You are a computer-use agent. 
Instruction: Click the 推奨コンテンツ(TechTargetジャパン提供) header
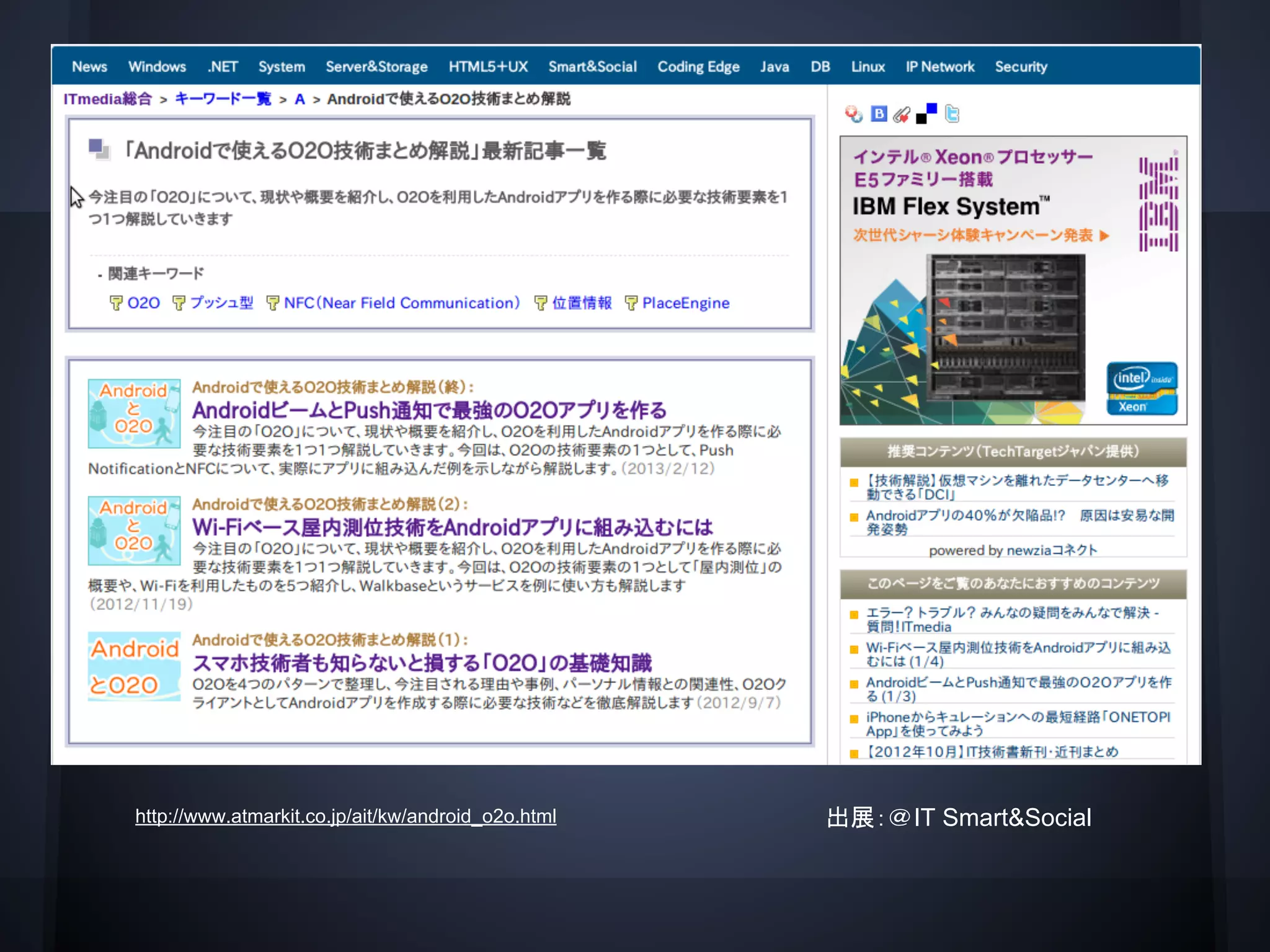tap(1013, 452)
